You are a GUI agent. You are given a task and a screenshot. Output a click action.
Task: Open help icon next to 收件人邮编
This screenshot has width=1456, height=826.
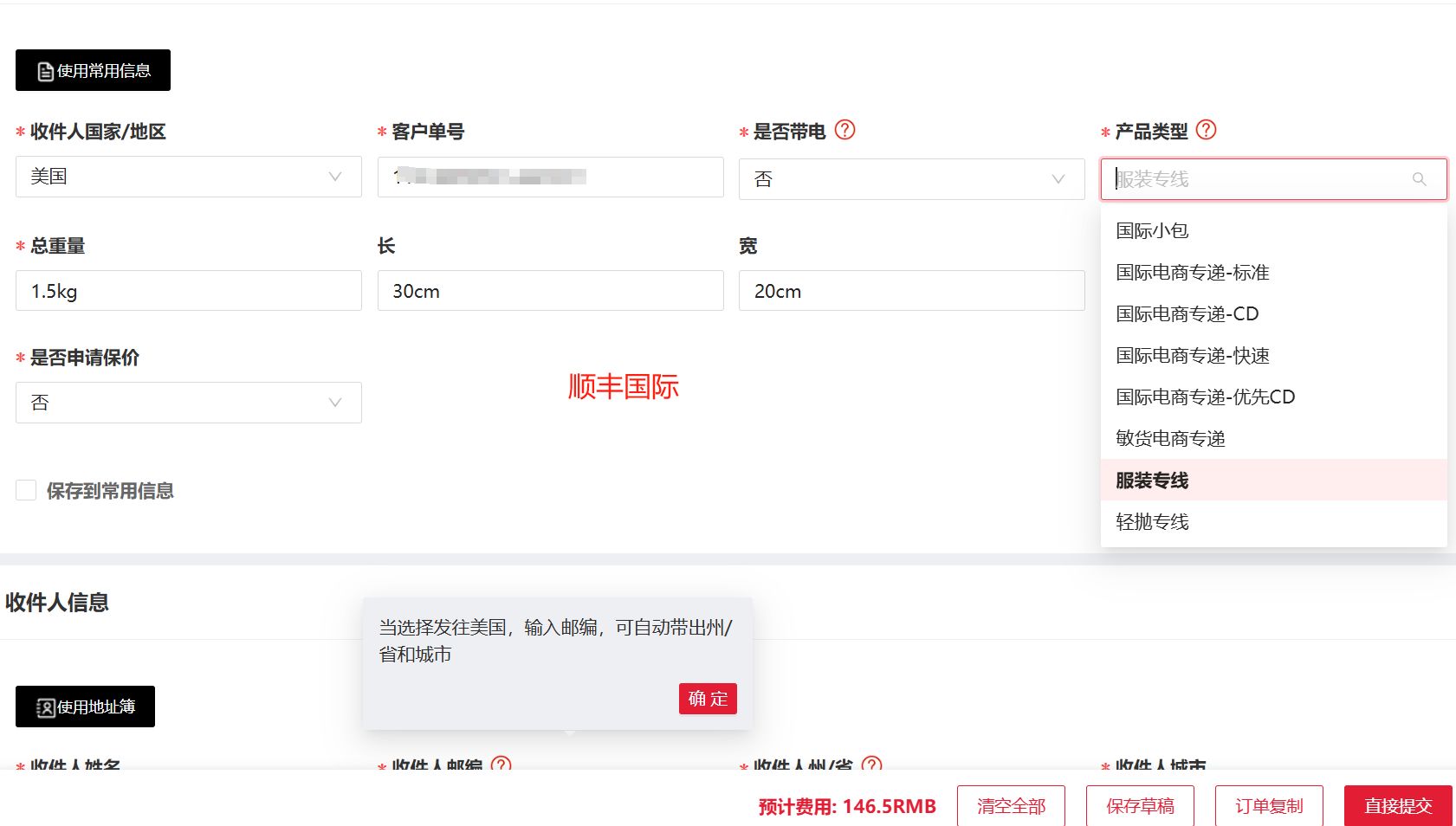(501, 765)
